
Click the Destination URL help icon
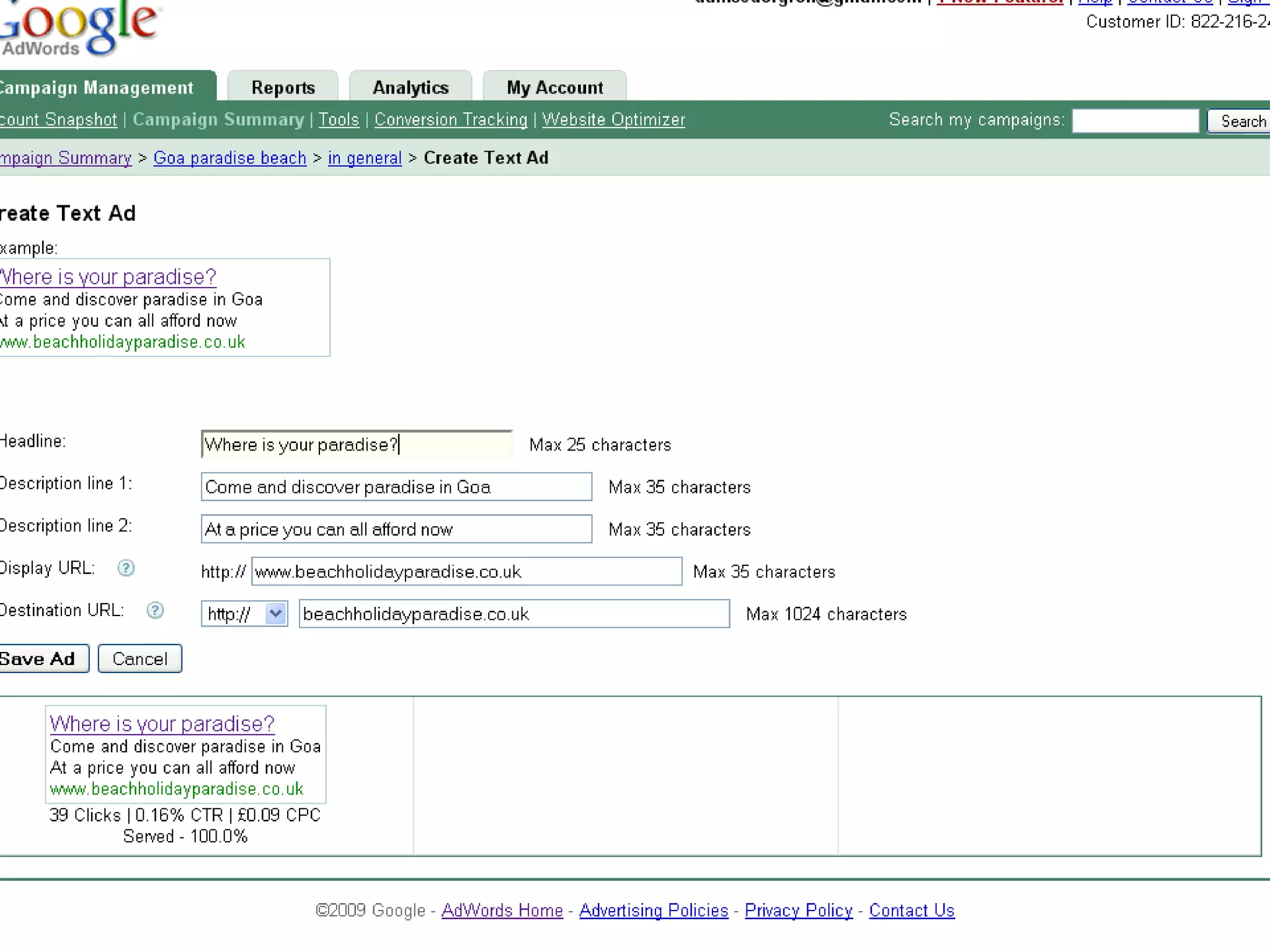(155, 610)
